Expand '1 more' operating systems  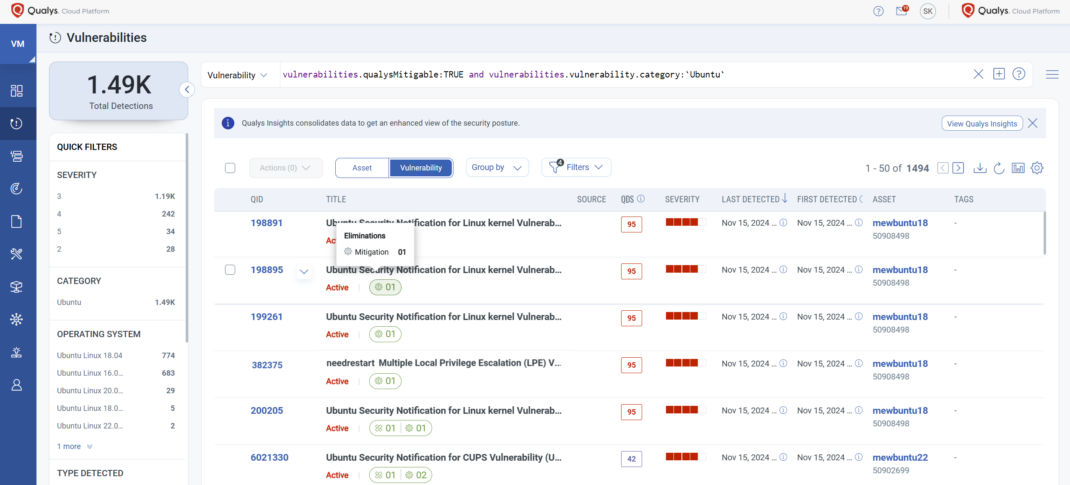75,446
